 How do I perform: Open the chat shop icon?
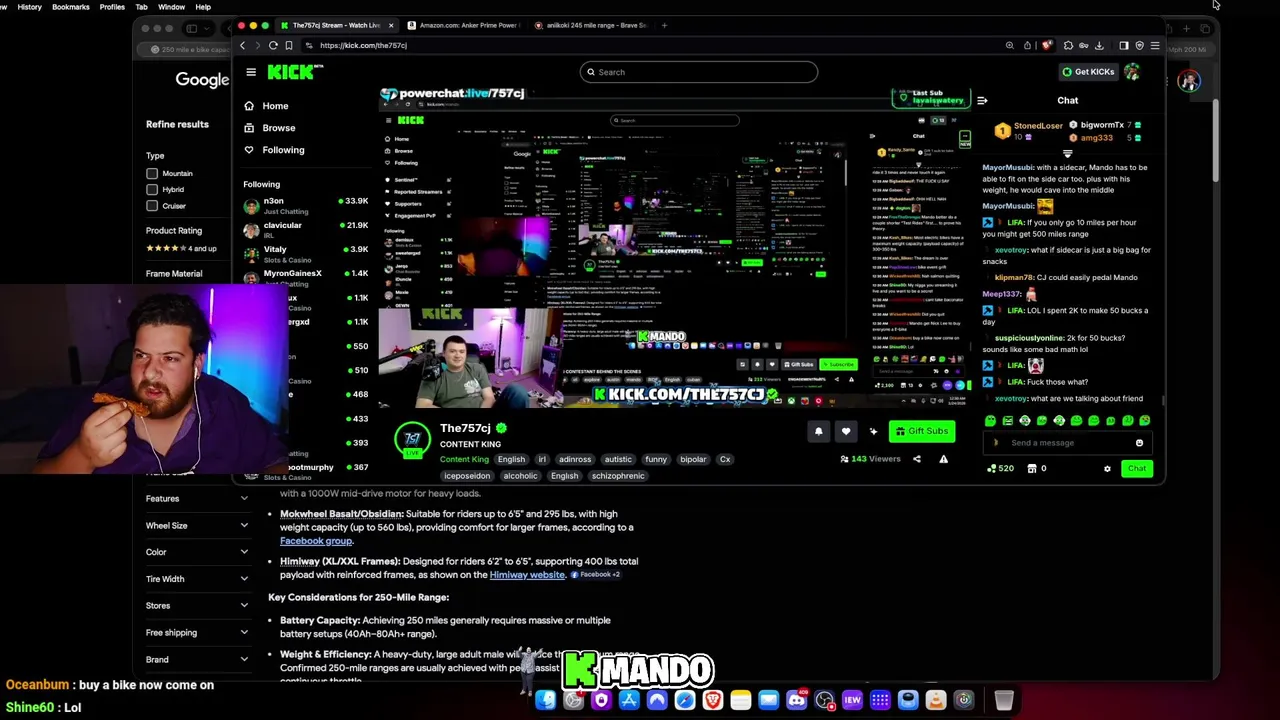[1032, 469]
